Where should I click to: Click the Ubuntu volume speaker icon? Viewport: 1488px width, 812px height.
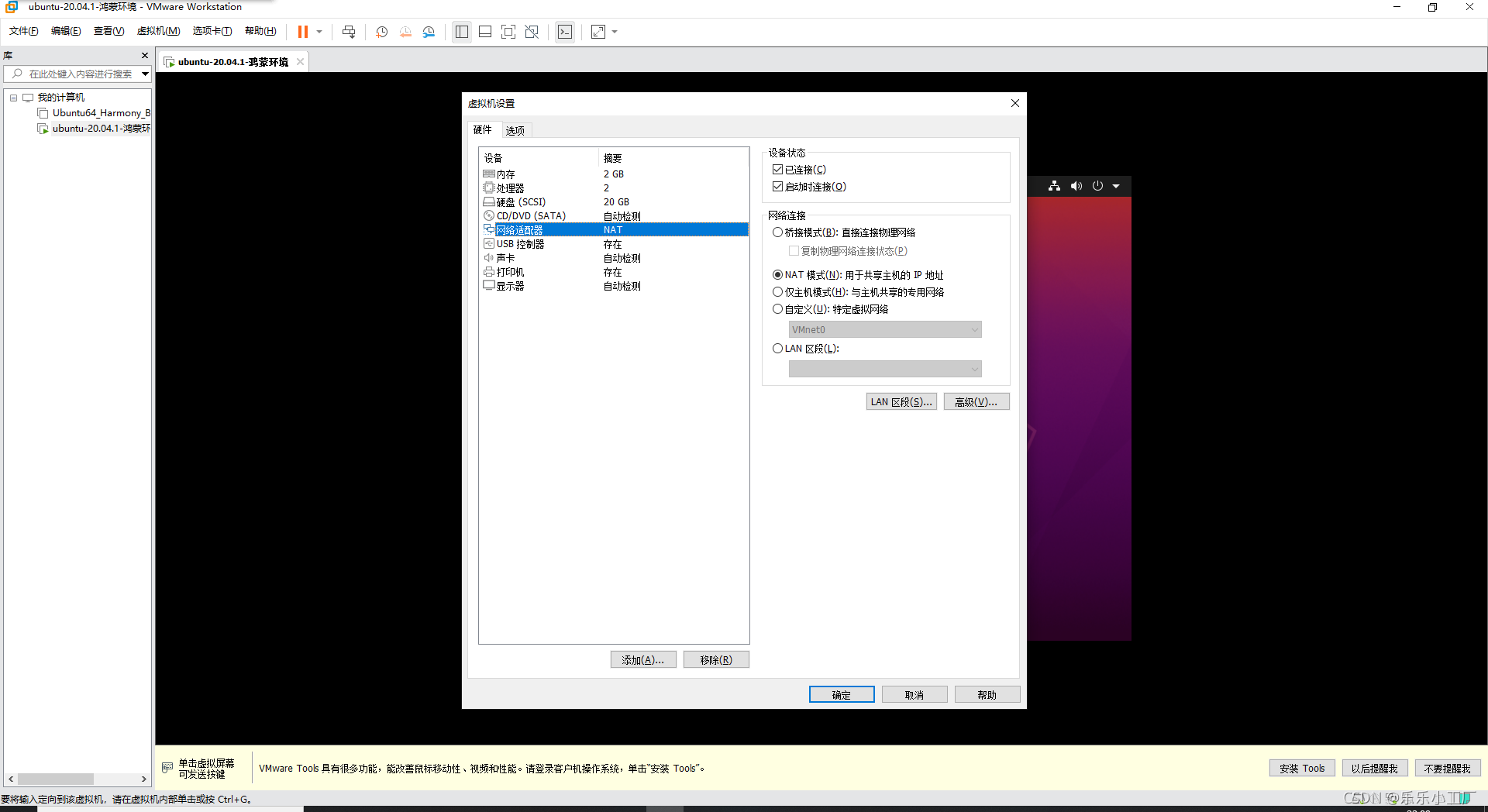point(1076,186)
